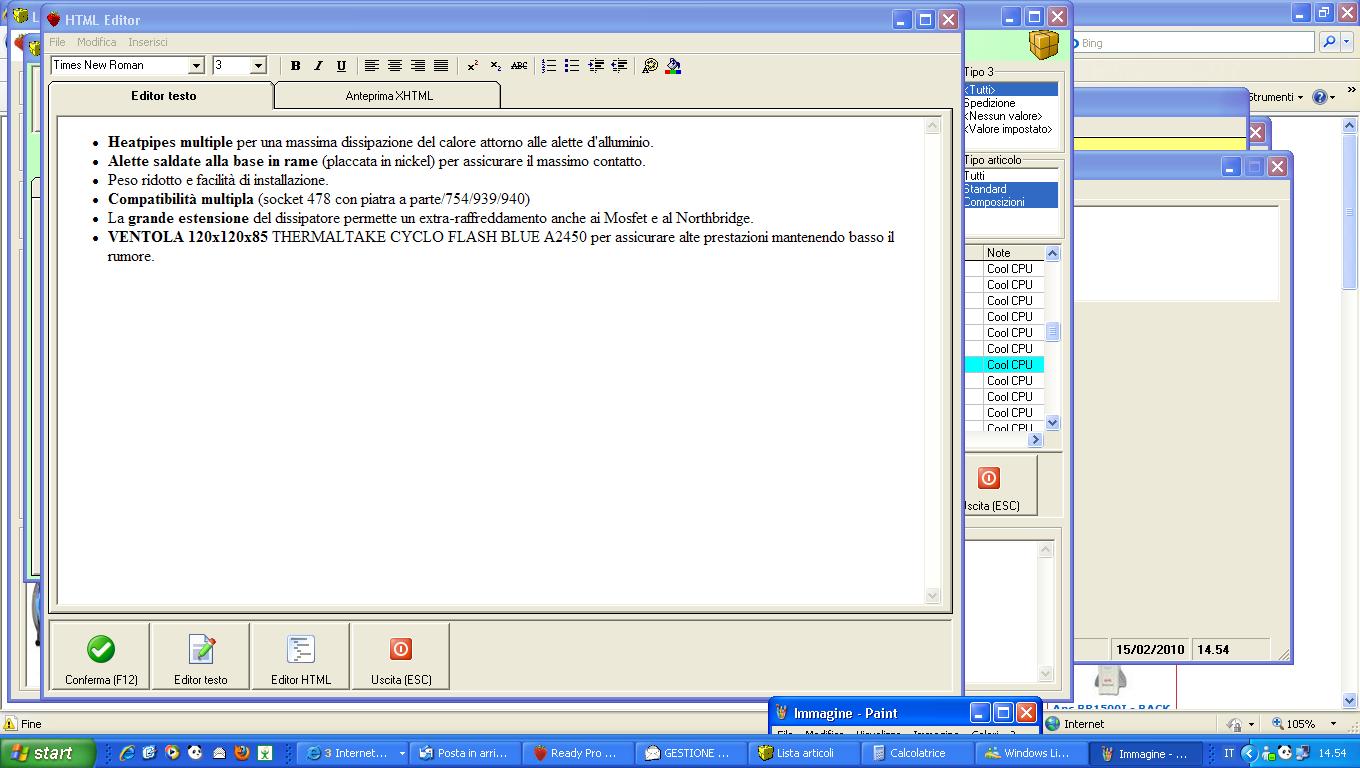
Task: Click the Bing search field in browser
Action: click(x=1196, y=43)
